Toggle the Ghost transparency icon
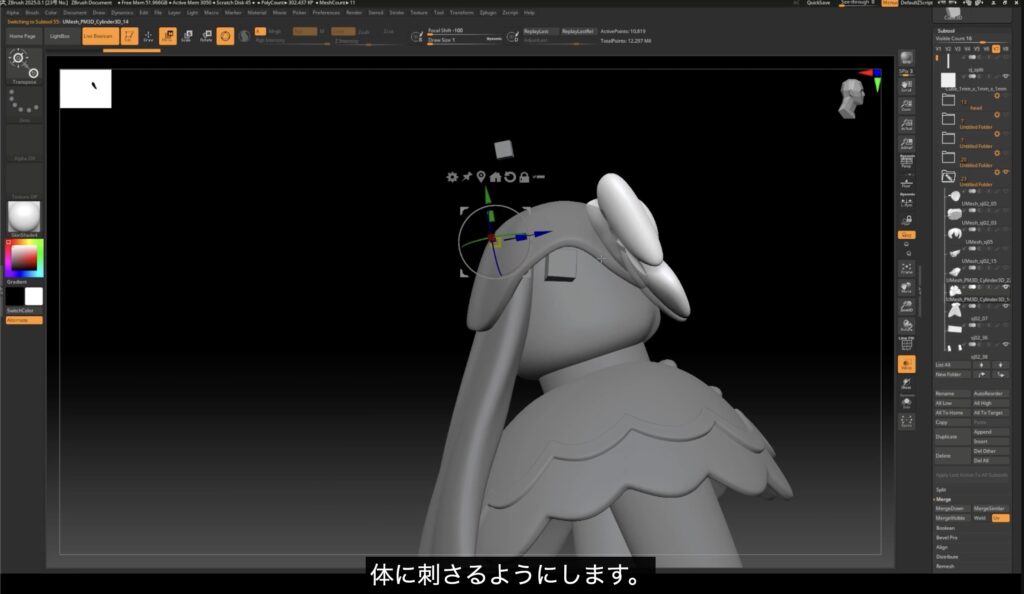The width and height of the screenshot is (1024, 594). tap(906, 384)
